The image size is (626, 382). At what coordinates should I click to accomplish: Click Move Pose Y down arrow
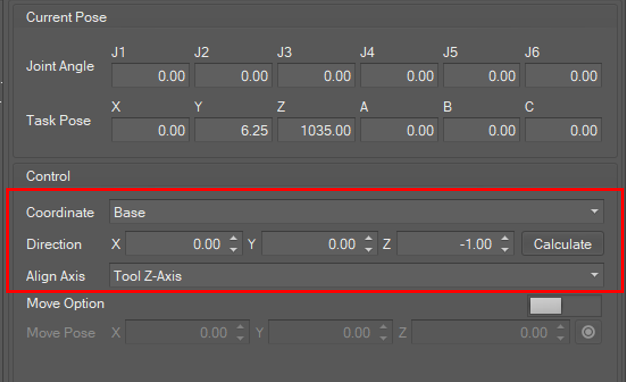(x=383, y=338)
